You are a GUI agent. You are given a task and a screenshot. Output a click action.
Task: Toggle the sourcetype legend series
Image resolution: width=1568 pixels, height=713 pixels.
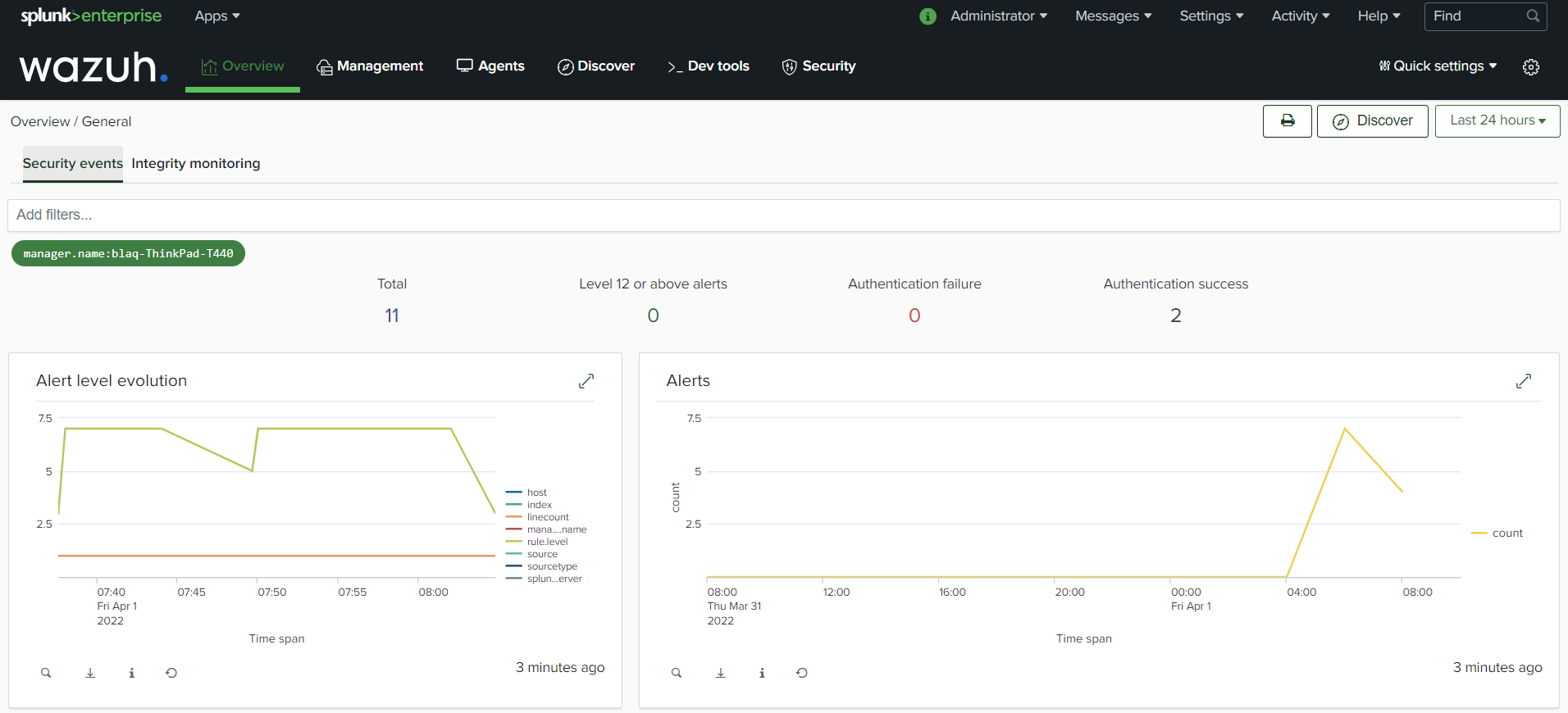[542, 566]
